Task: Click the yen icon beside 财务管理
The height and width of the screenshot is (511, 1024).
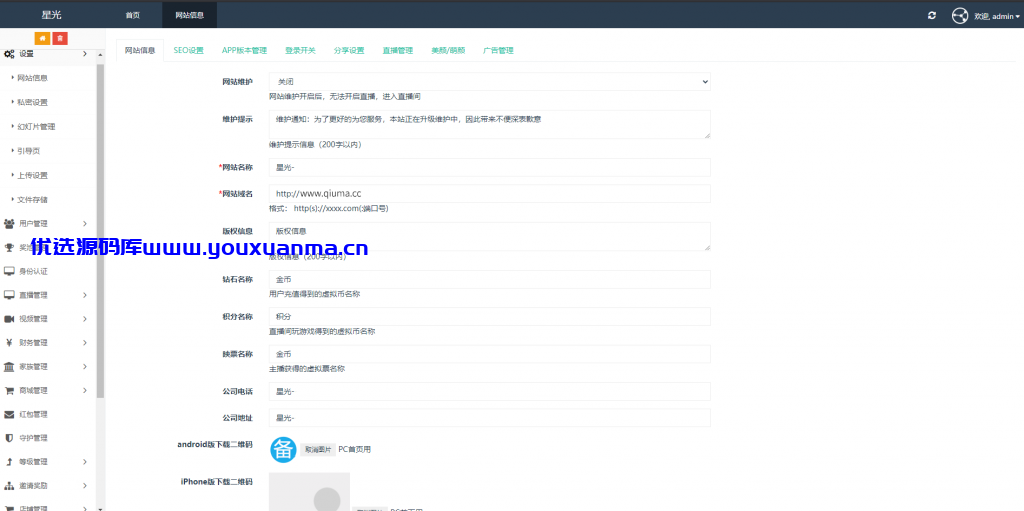Action: click(x=9, y=342)
